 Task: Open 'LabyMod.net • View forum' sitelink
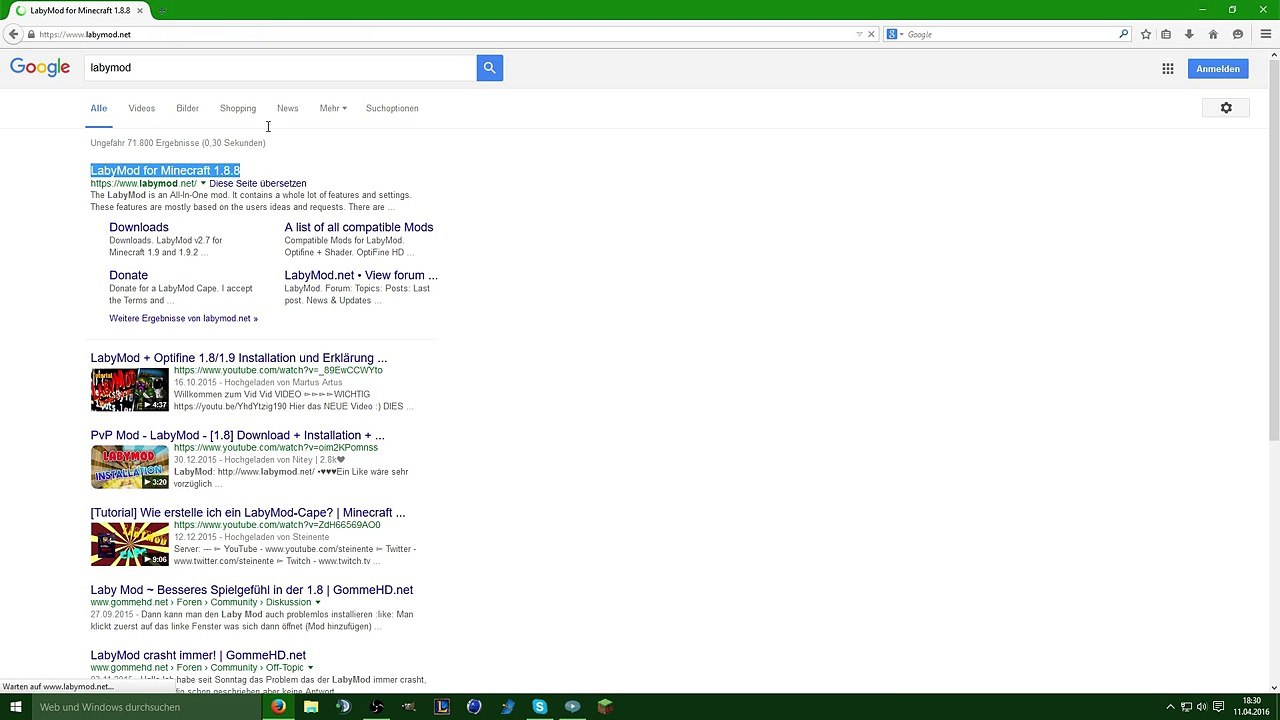click(361, 275)
